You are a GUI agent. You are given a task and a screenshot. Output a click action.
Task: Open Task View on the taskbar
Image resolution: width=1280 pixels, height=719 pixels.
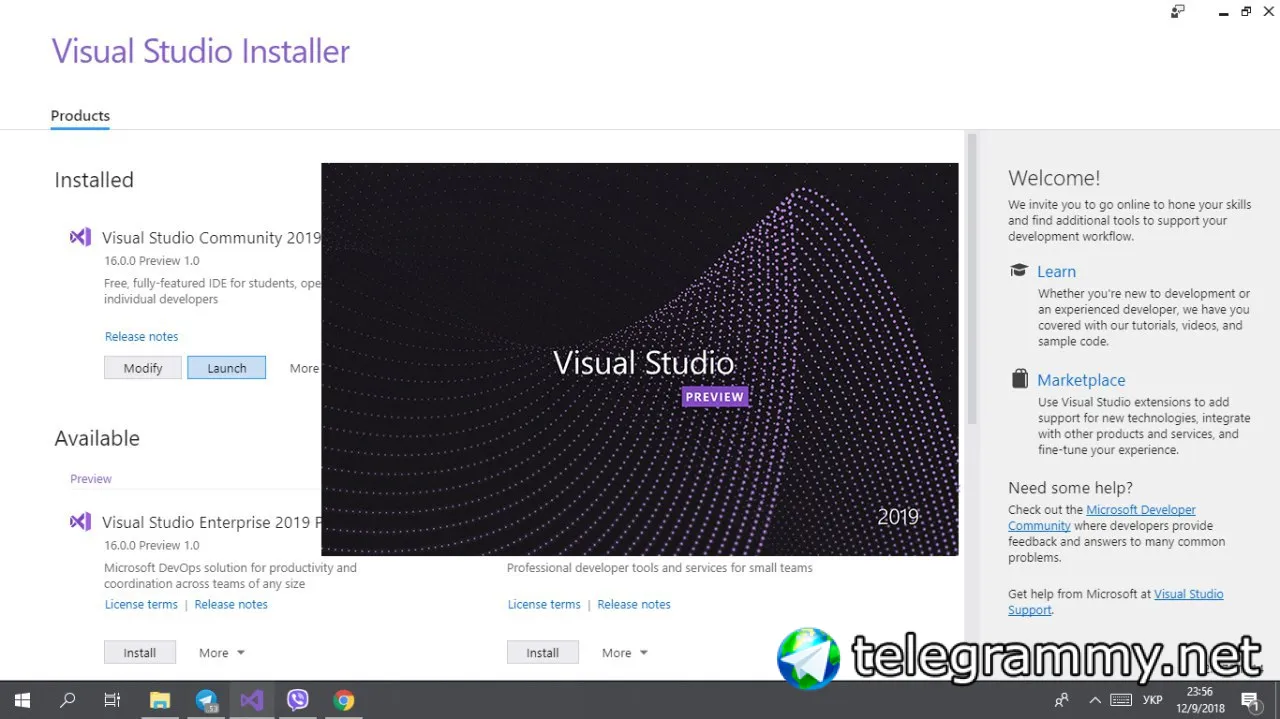113,700
